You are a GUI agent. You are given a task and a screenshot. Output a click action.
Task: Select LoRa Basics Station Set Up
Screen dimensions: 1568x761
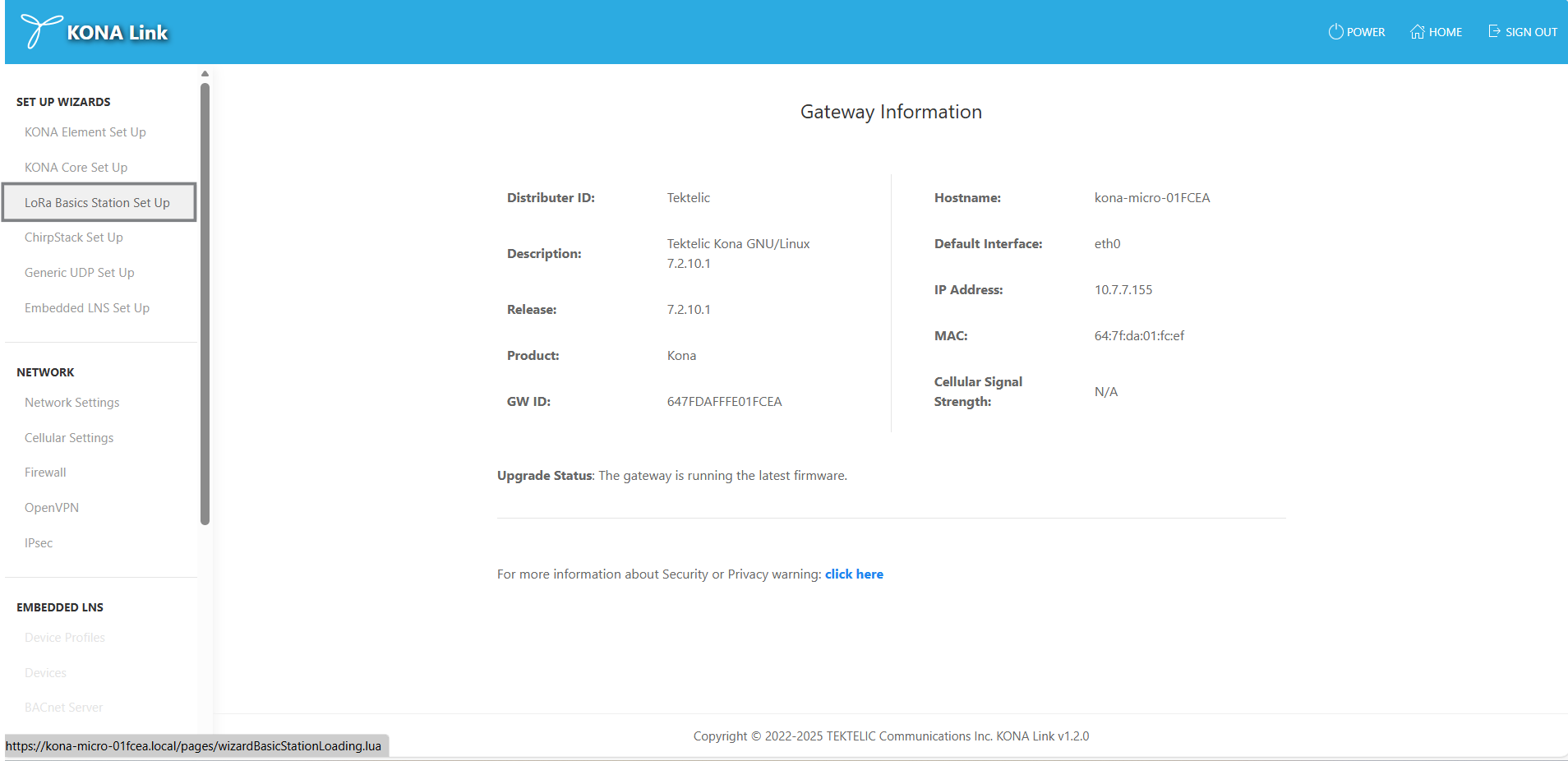97,203
